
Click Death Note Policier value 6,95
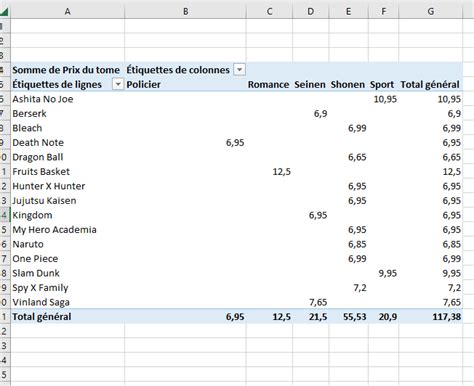pyautogui.click(x=235, y=143)
